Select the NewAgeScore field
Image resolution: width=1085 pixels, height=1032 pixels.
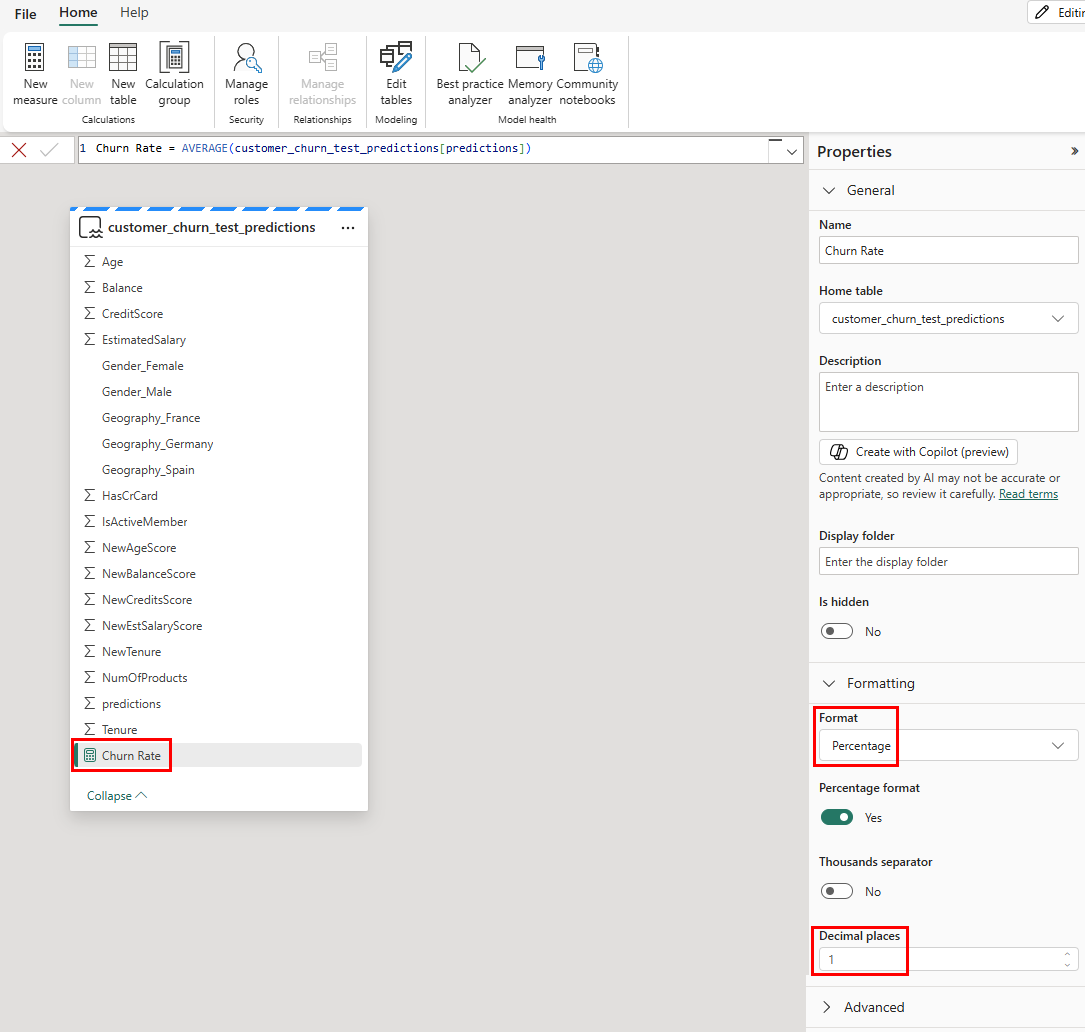(x=139, y=547)
